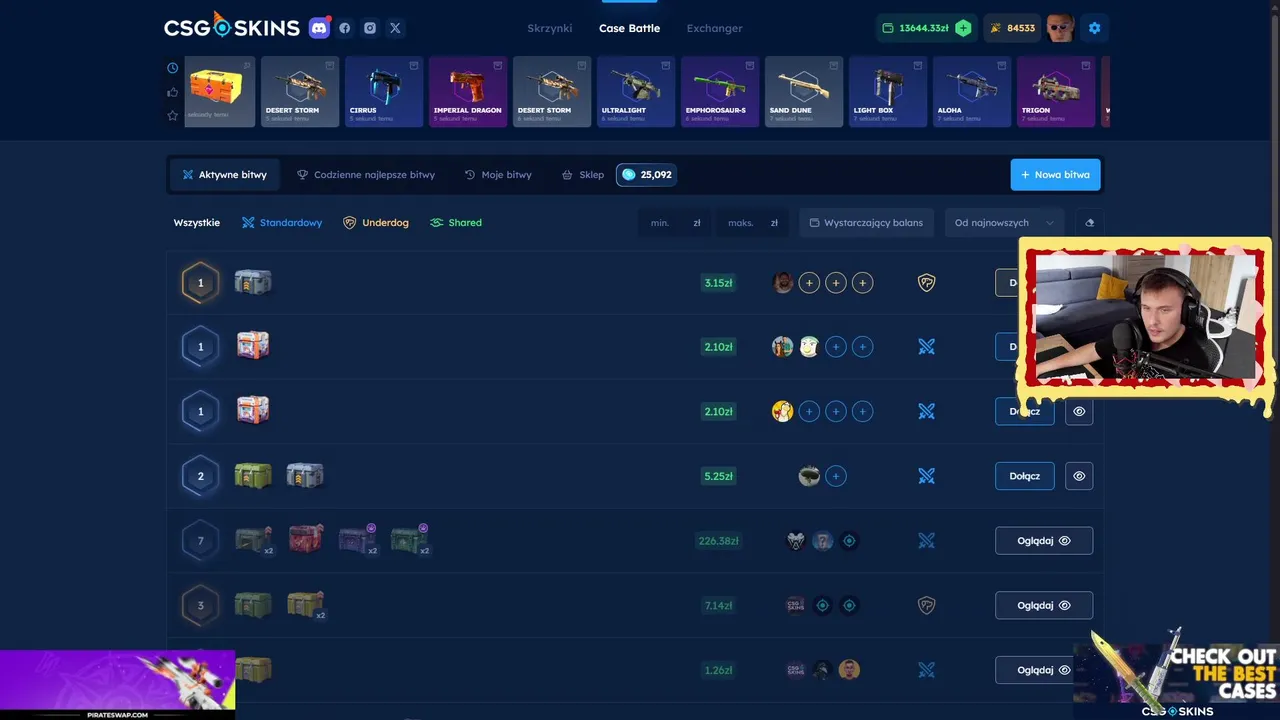Open the CIRRUS drop card
The image size is (1280, 720).
(x=384, y=91)
